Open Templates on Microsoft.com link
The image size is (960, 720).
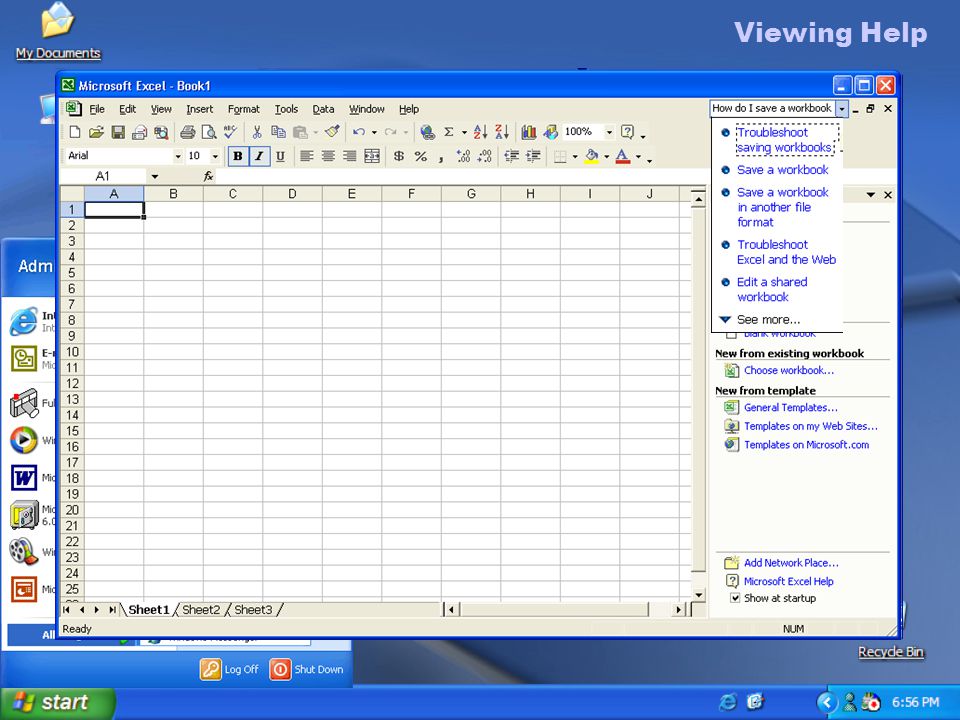point(806,445)
